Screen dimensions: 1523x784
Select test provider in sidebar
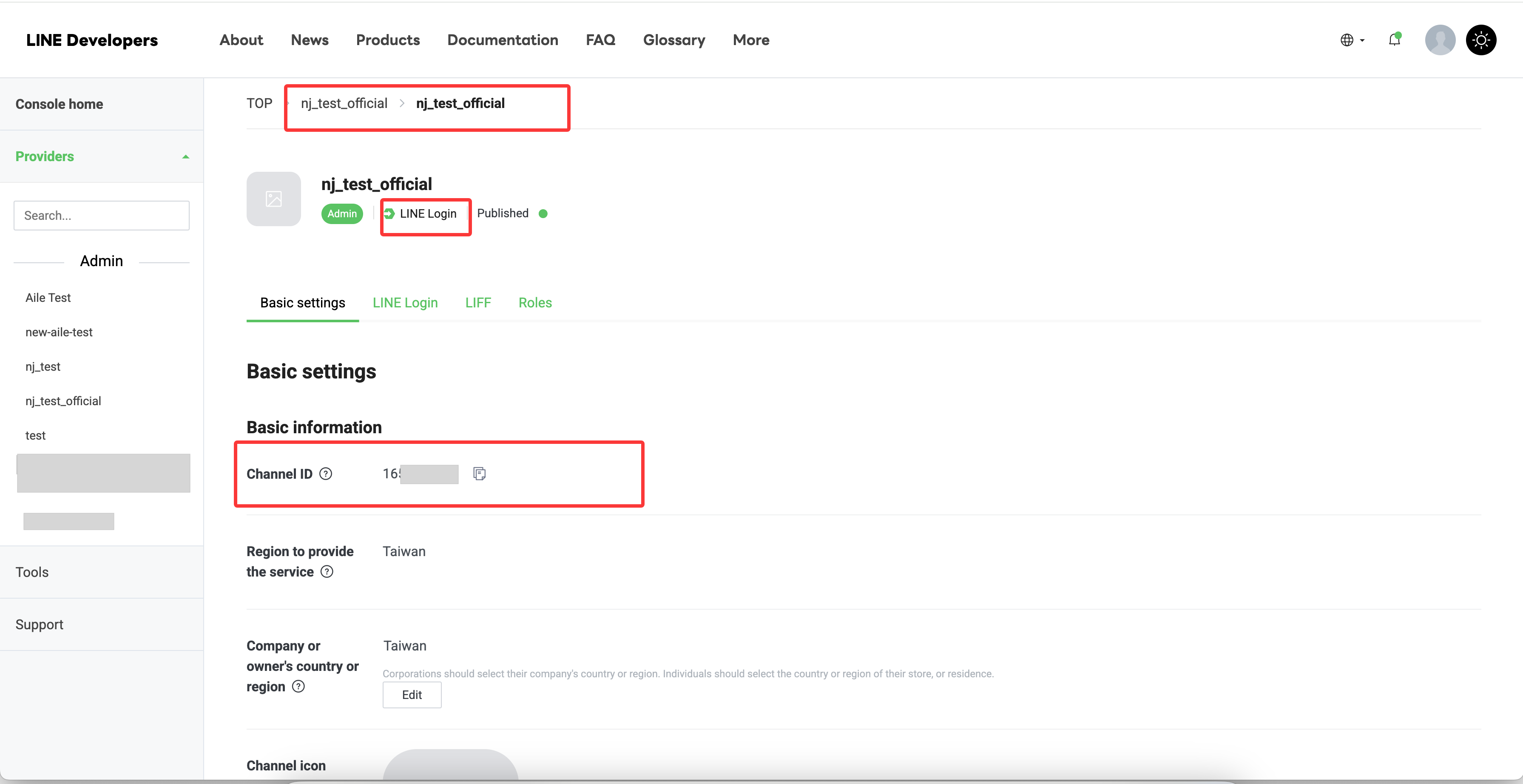[x=35, y=436]
